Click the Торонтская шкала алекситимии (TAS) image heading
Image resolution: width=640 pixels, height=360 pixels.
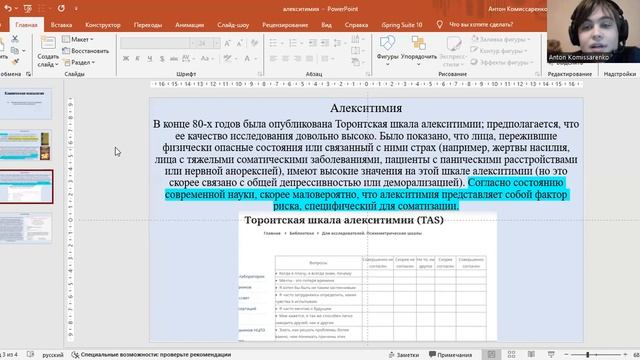344,220
